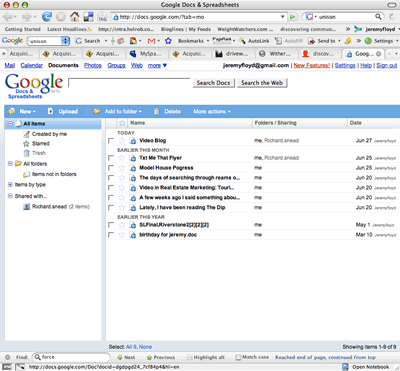Check the 'The days of searching' row checkbox
This screenshot has width=400, height=371.
pos(111,178)
